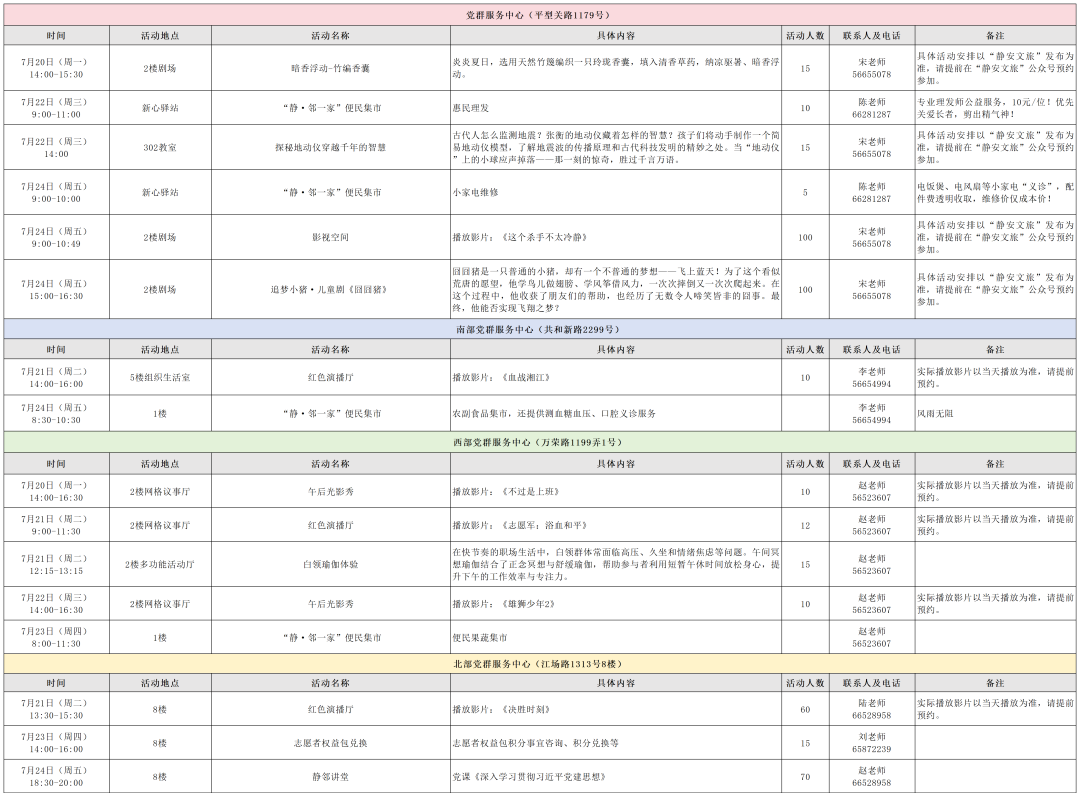Select participant count 5 for 小家电维修
The width and height of the screenshot is (1080, 793).
pyautogui.click(x=805, y=192)
